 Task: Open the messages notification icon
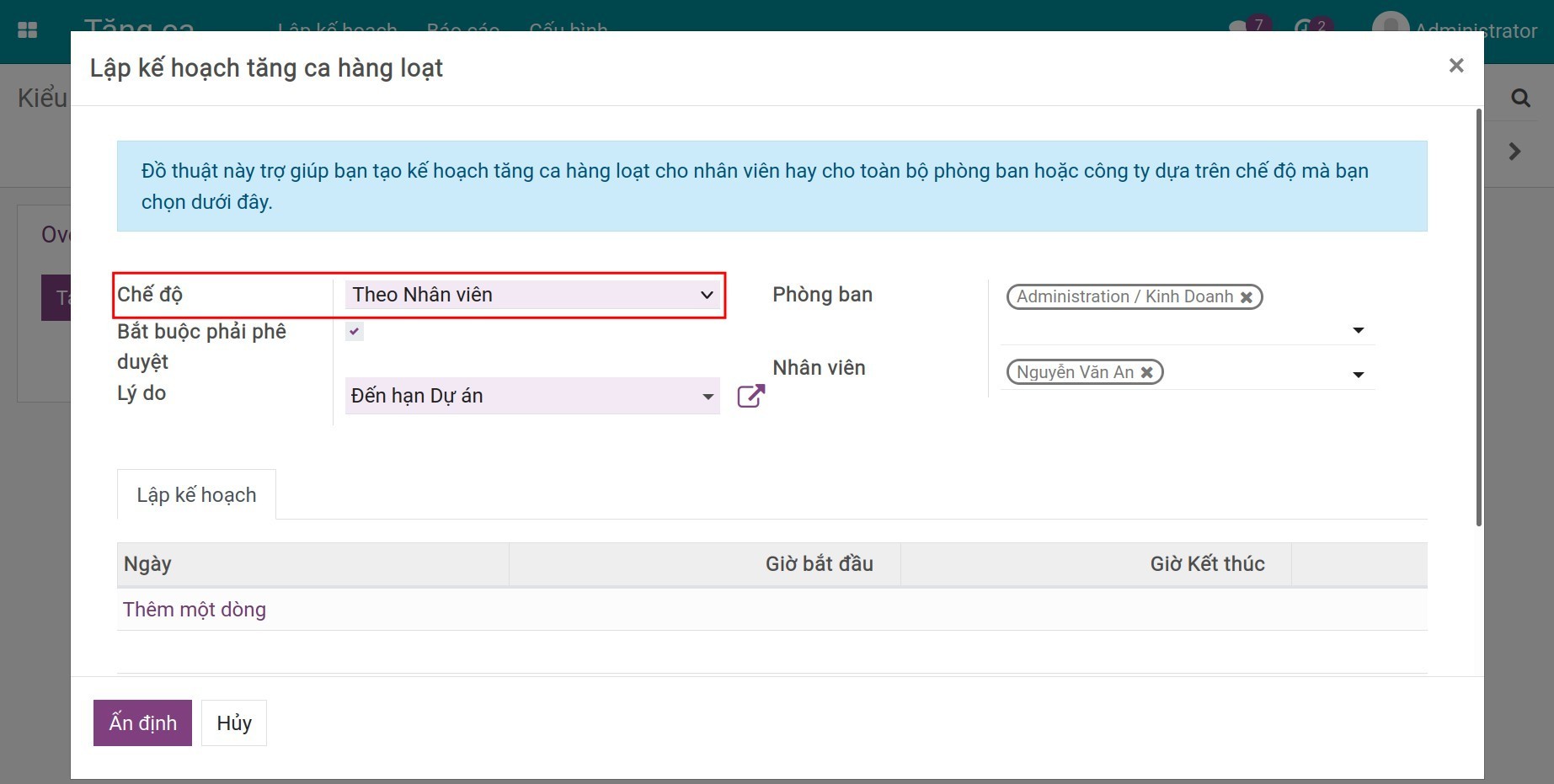tap(1239, 27)
